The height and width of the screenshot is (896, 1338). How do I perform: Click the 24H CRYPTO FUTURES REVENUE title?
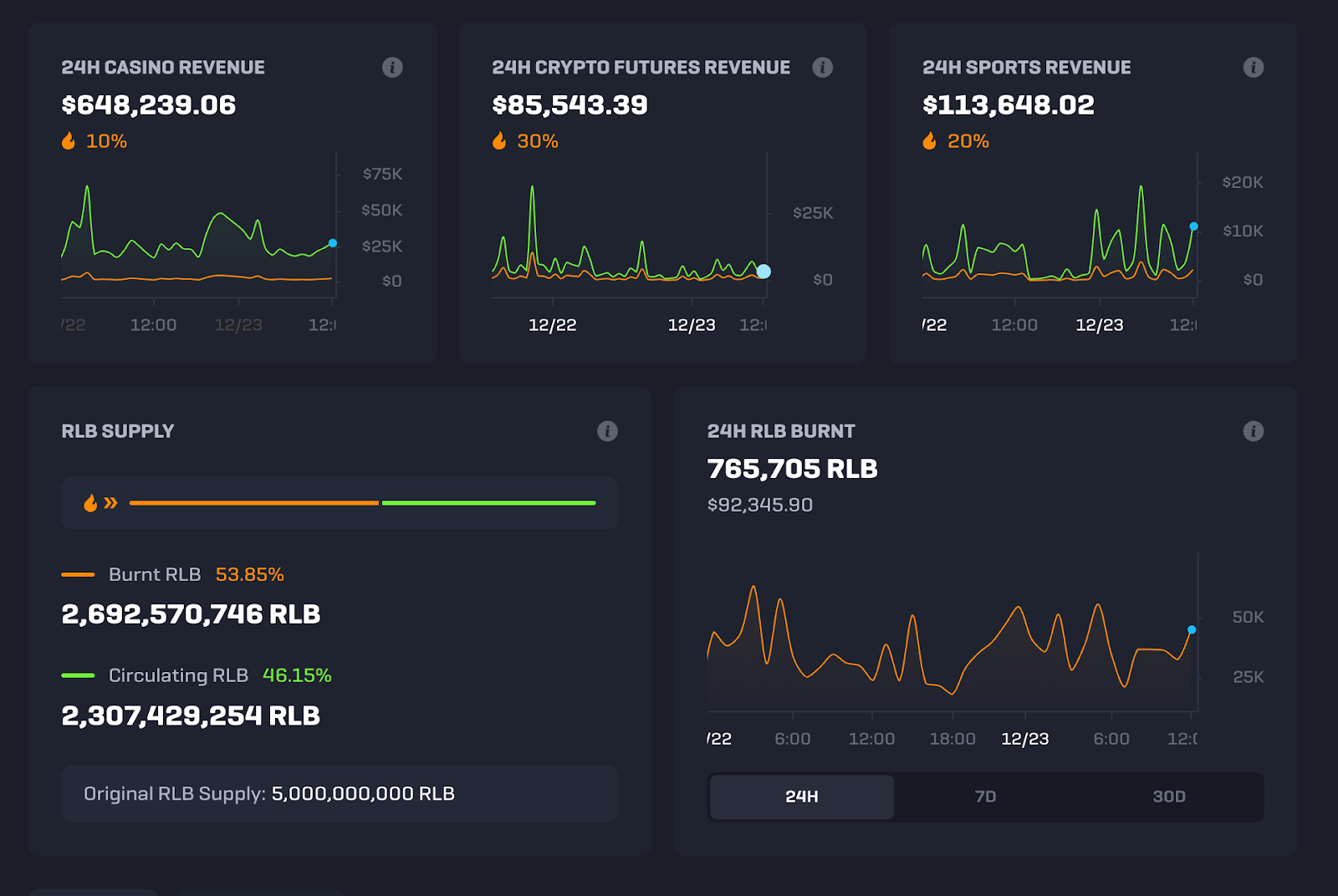click(x=641, y=67)
